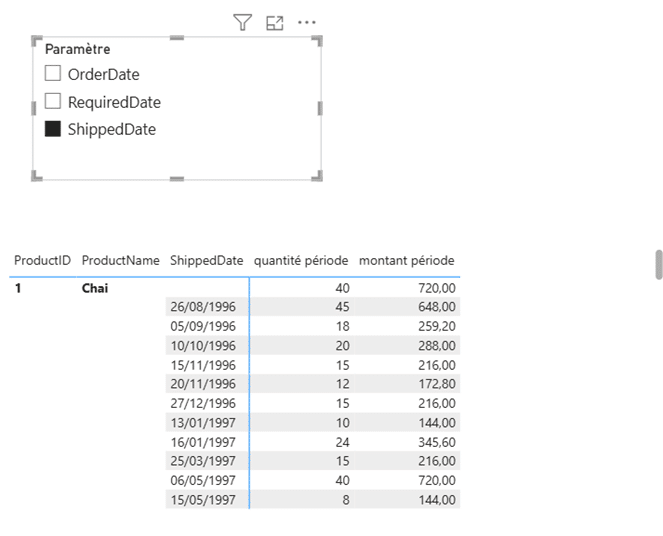Check the OrderDate checkbox
This screenshot has width=663, height=536.
point(53,74)
